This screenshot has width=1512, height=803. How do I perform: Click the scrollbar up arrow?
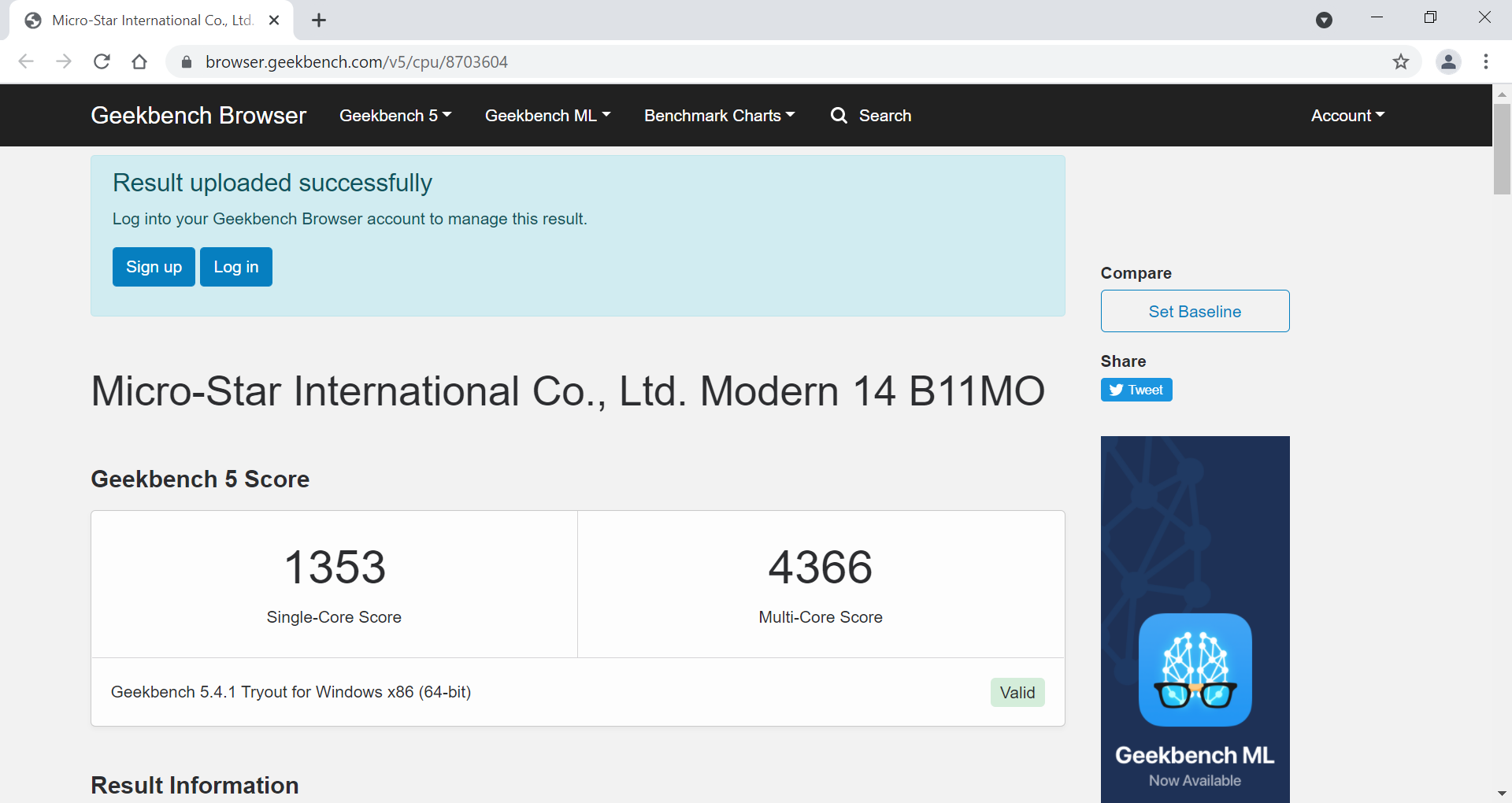pos(1502,94)
